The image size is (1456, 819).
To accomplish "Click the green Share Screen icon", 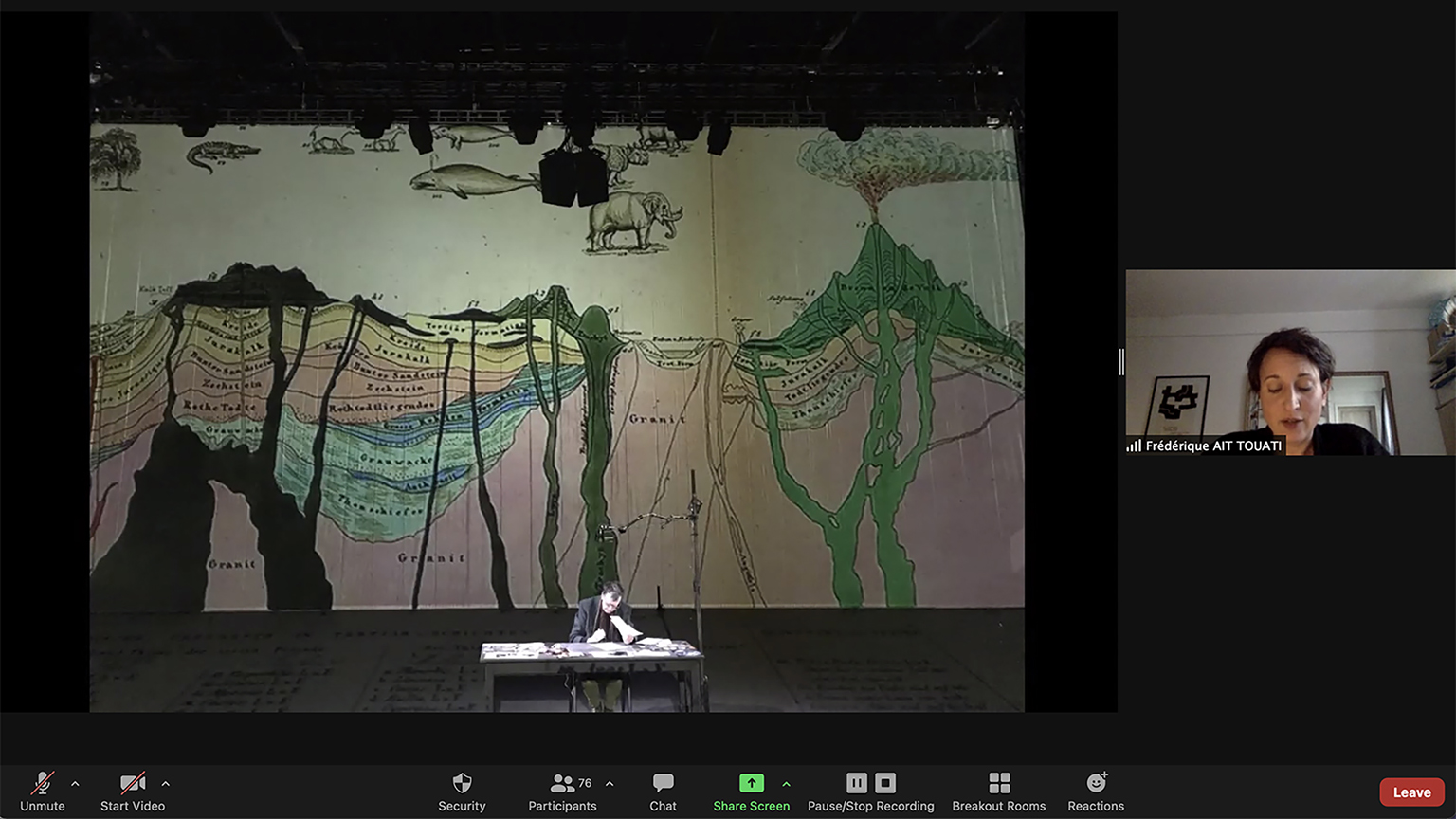I will 751,783.
